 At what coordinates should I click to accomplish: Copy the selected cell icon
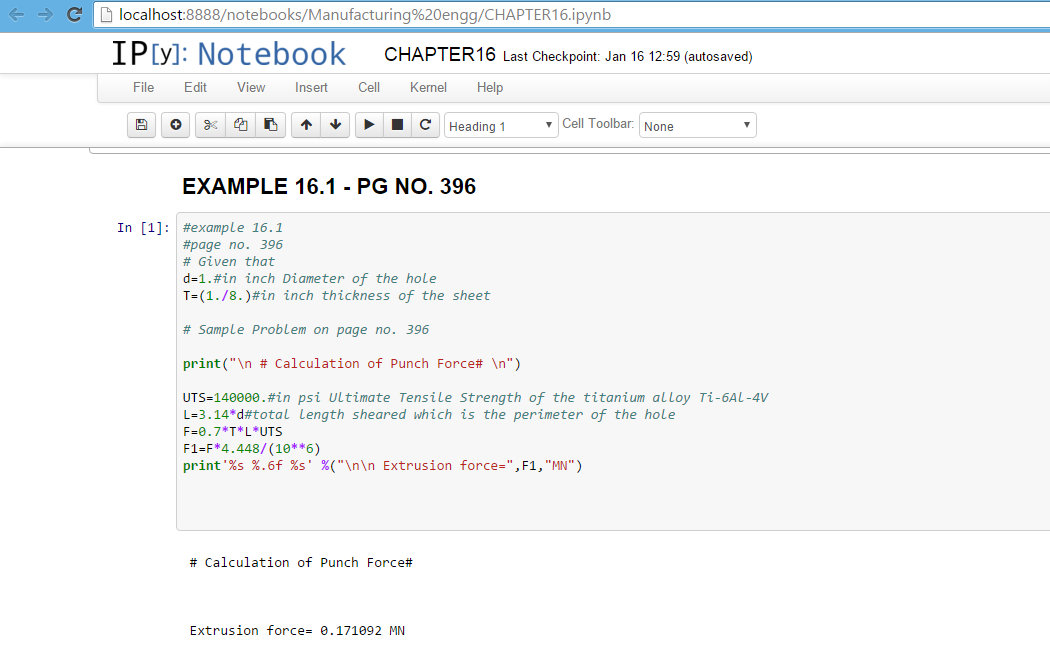pyautogui.click(x=240, y=125)
